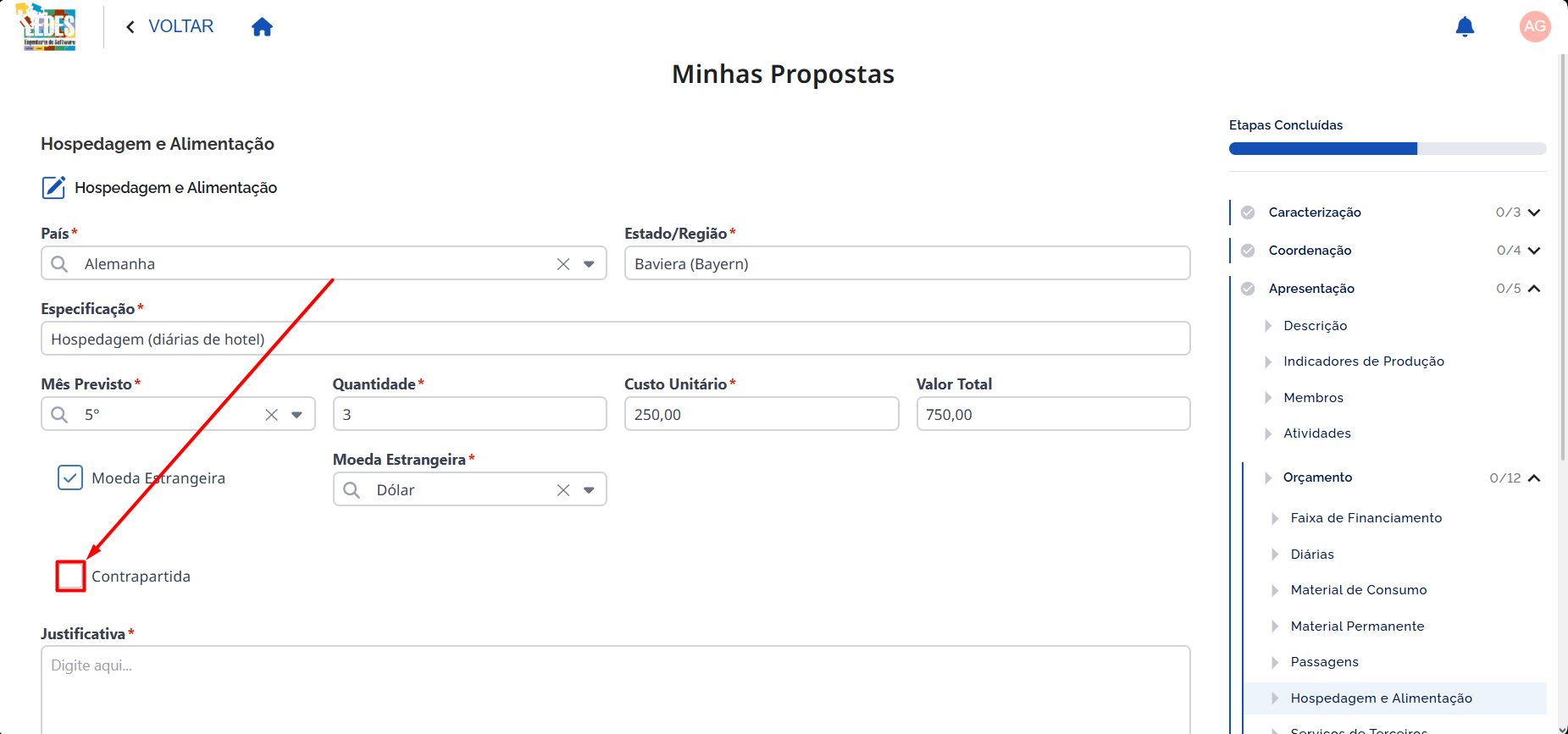Clear the Mês Previsto value
This screenshot has height=734, width=1568.
point(271,415)
